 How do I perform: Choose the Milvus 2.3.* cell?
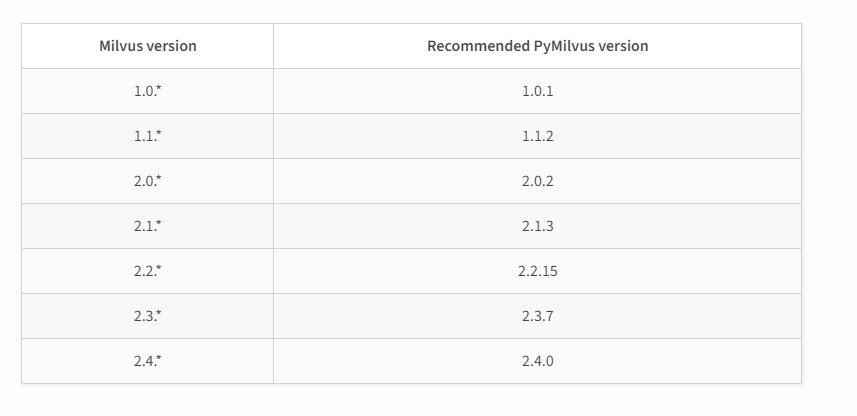coord(147,316)
